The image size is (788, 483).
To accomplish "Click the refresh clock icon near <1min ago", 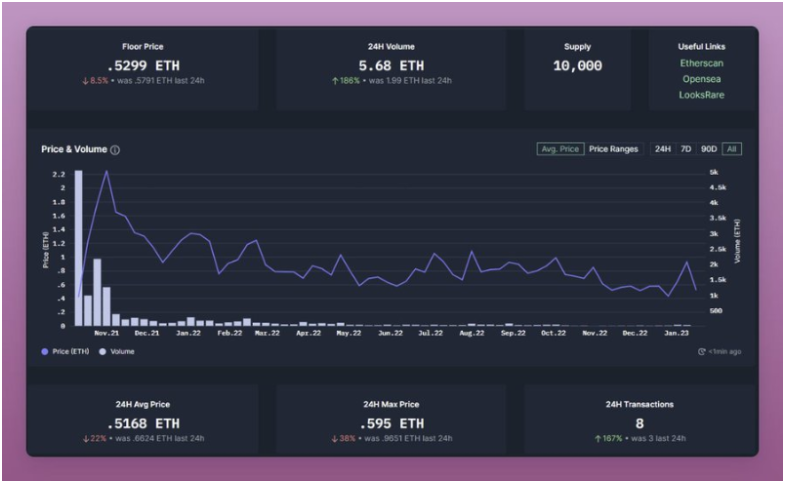I will click(x=702, y=352).
